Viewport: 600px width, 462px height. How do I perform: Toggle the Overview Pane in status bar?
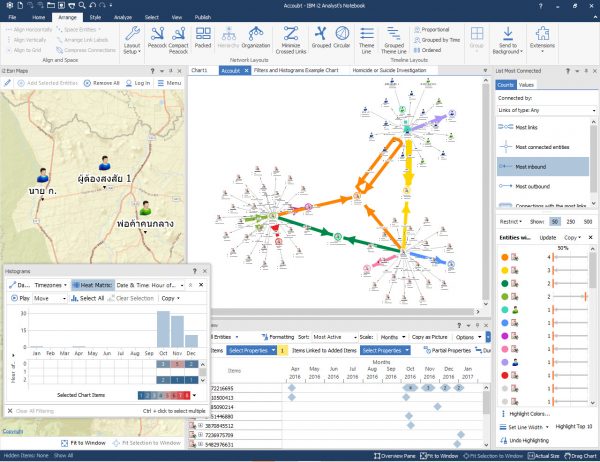click(x=395, y=456)
